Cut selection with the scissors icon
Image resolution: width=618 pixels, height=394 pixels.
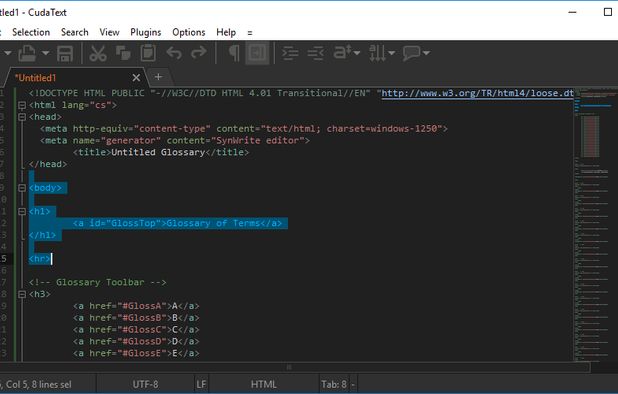98,53
